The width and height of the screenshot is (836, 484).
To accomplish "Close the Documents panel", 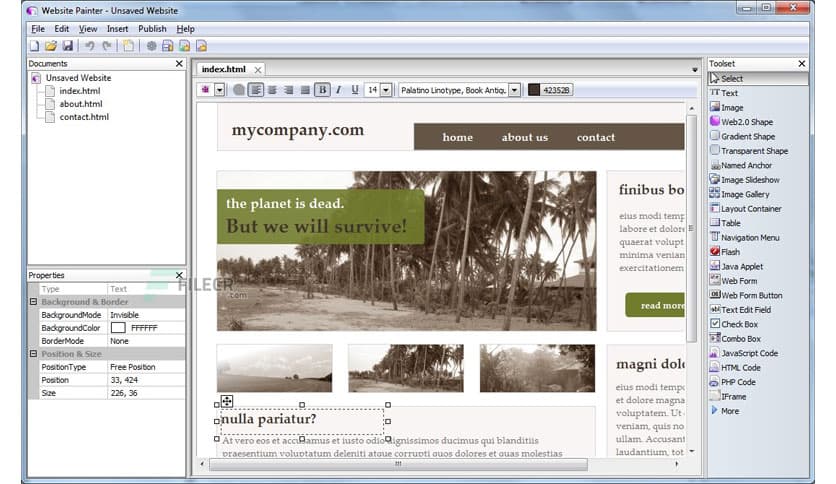I will 179,63.
